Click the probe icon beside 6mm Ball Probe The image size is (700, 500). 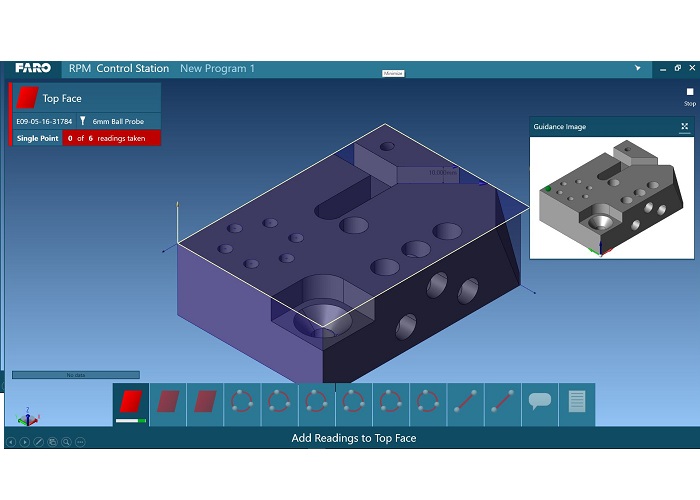[83, 121]
